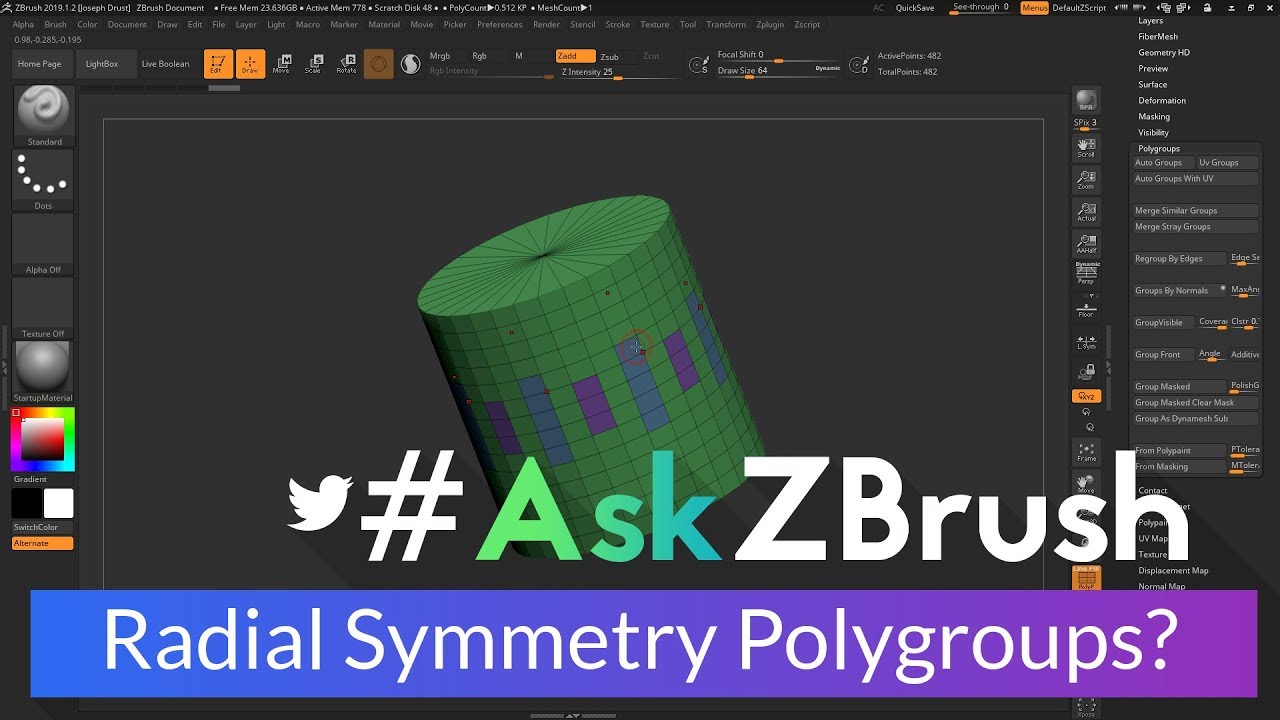Click the AAHalf icon
The height and width of the screenshot is (720, 1280).
click(x=1086, y=244)
